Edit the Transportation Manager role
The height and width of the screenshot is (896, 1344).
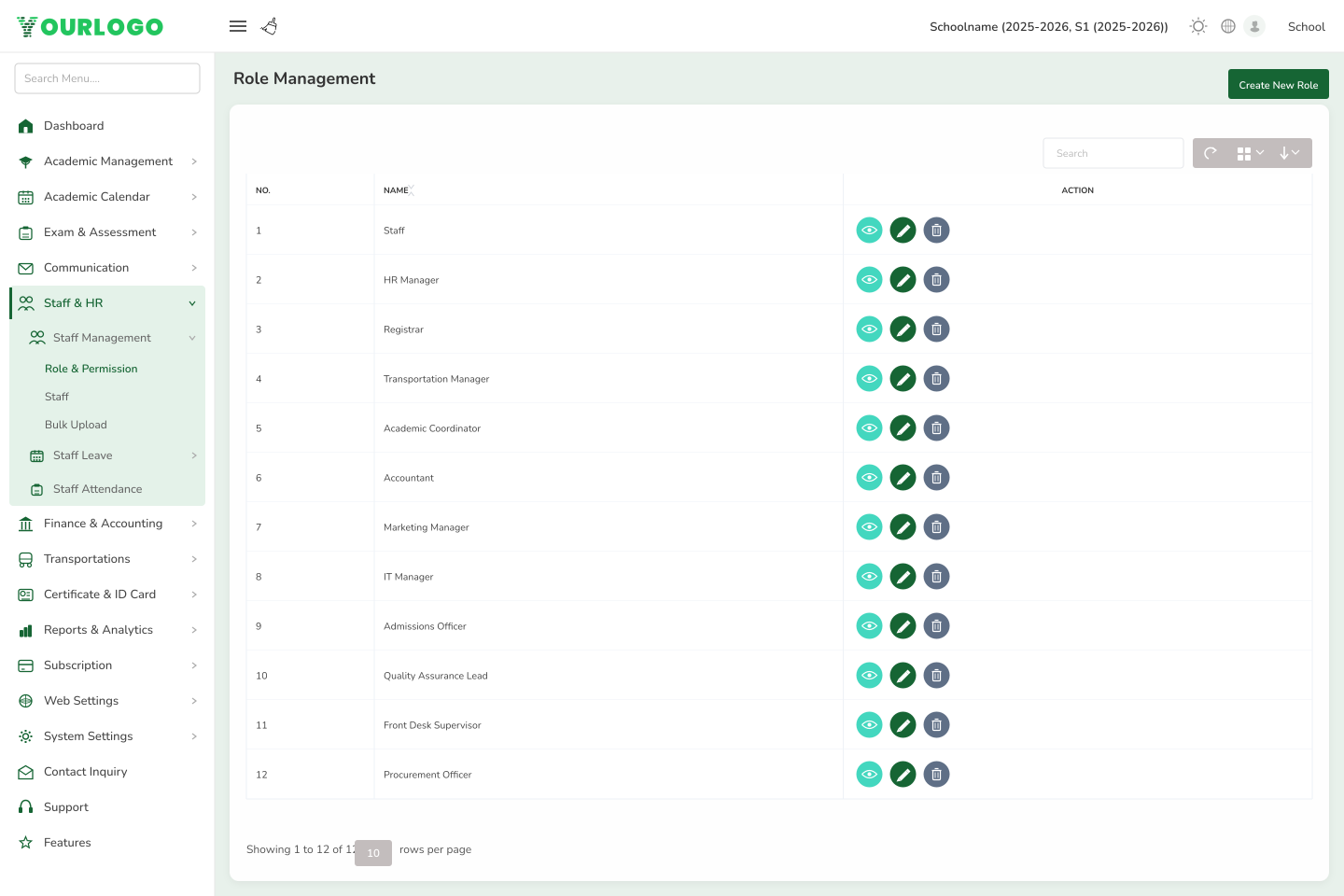pyautogui.click(x=903, y=379)
